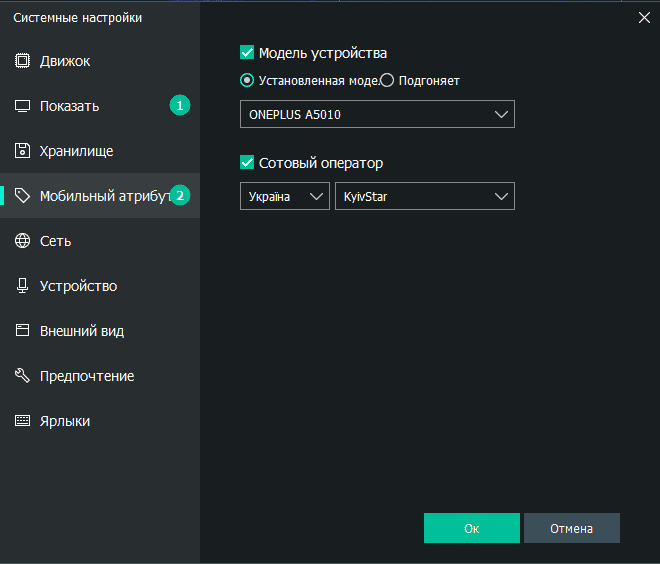Click the Движок chip icon in sidebar
The width and height of the screenshot is (660, 564).
pos(22,61)
